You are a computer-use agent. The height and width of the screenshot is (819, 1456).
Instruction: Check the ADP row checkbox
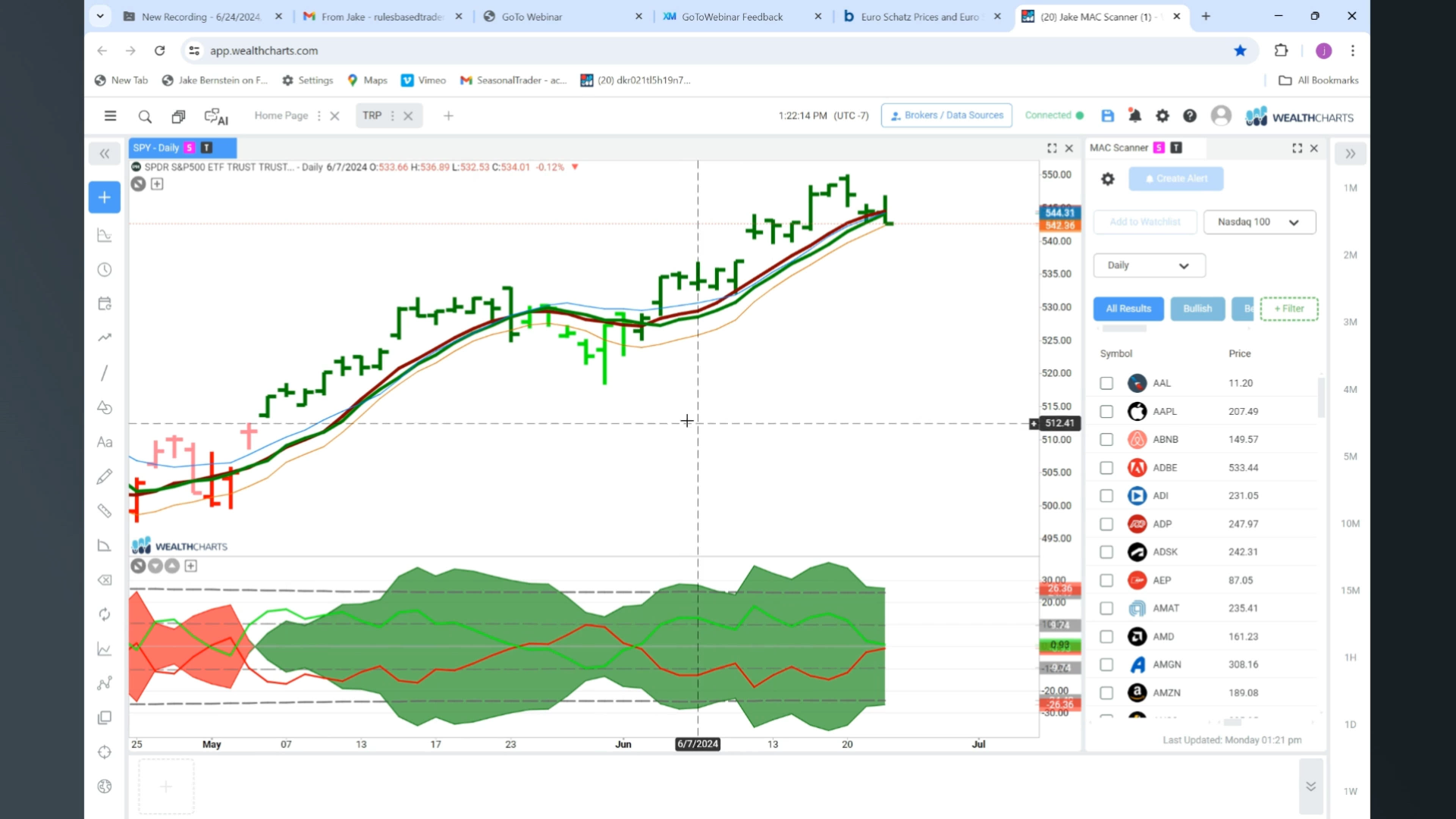pyautogui.click(x=1106, y=524)
